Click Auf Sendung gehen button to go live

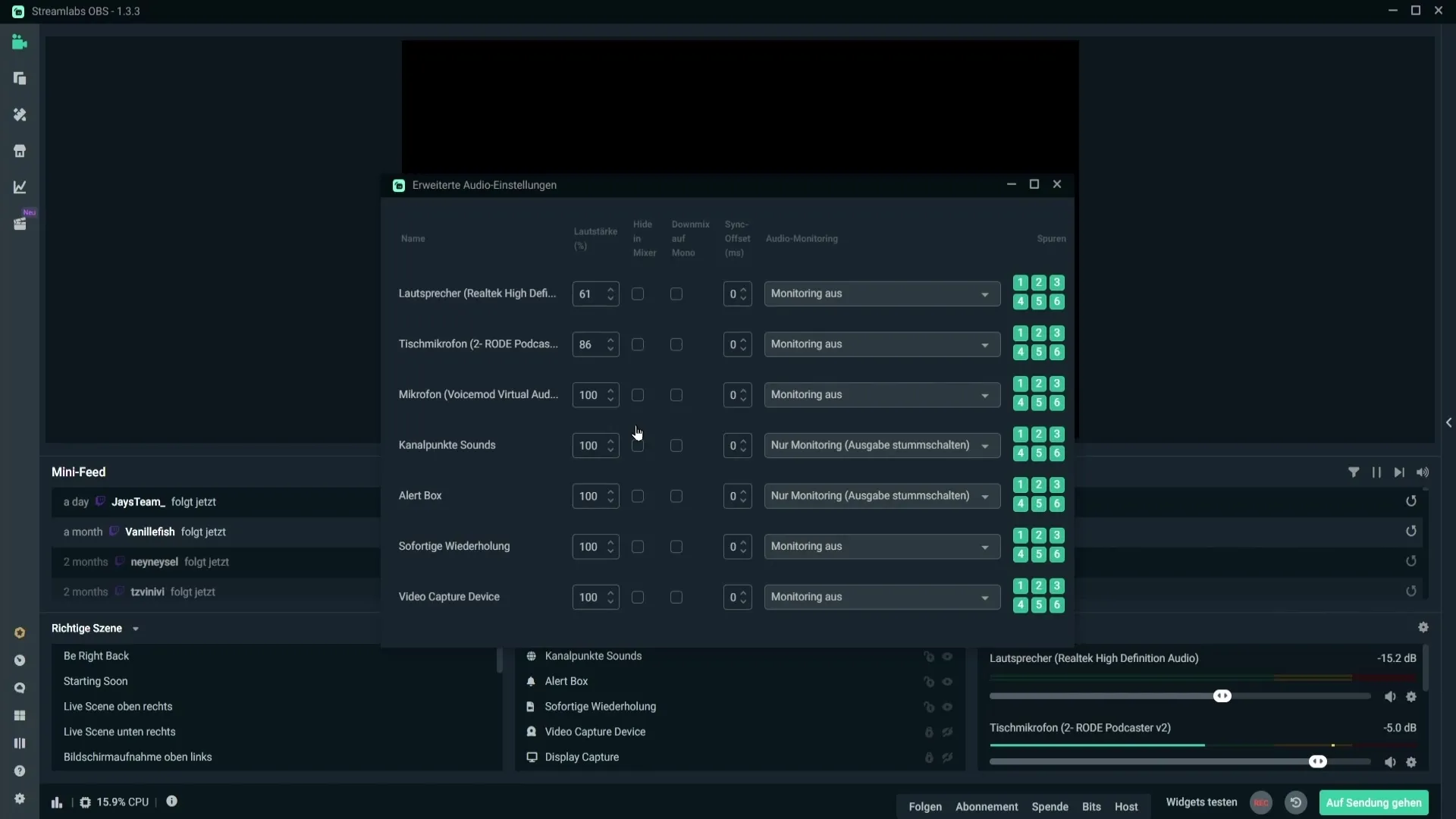coord(1375,802)
